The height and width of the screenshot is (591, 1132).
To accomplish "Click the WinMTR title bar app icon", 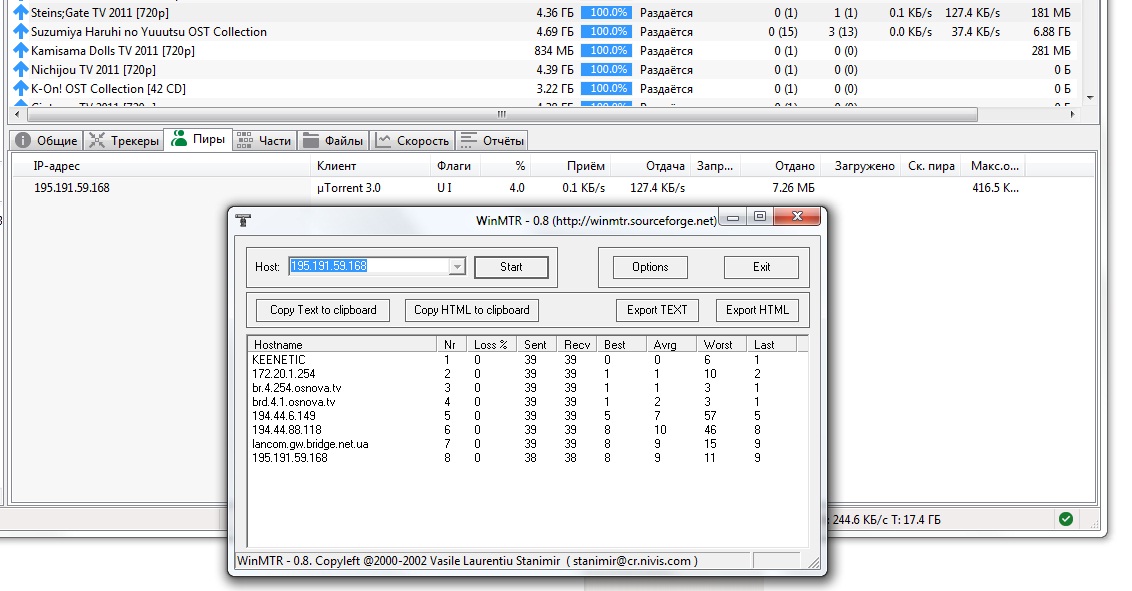I will (242, 220).
